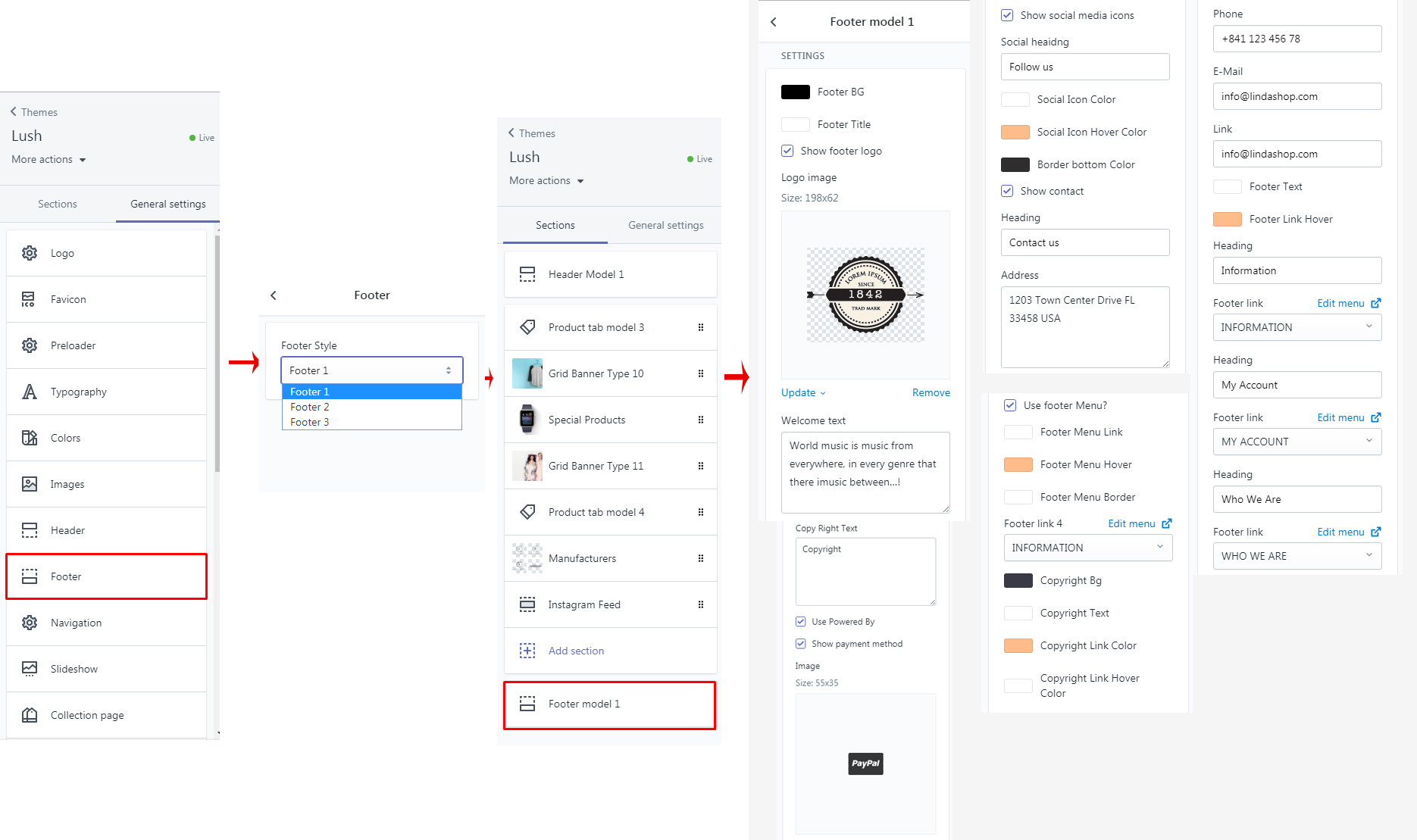The width and height of the screenshot is (1417, 840).
Task: Select Footer 2 from style list
Action: (310, 407)
